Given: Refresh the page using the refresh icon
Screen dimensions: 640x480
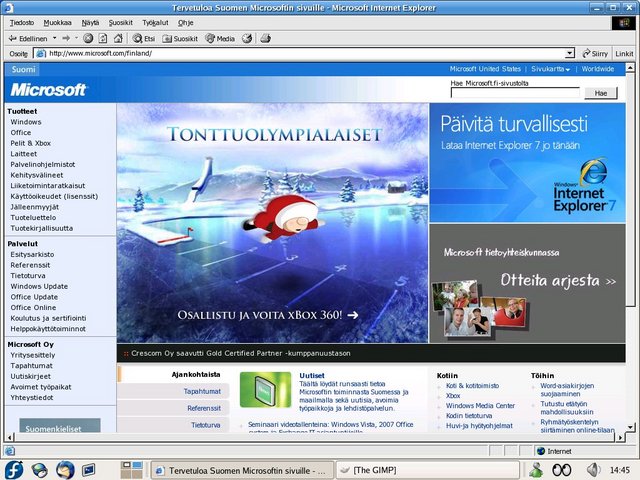Looking at the screenshot, I should pos(103,38).
